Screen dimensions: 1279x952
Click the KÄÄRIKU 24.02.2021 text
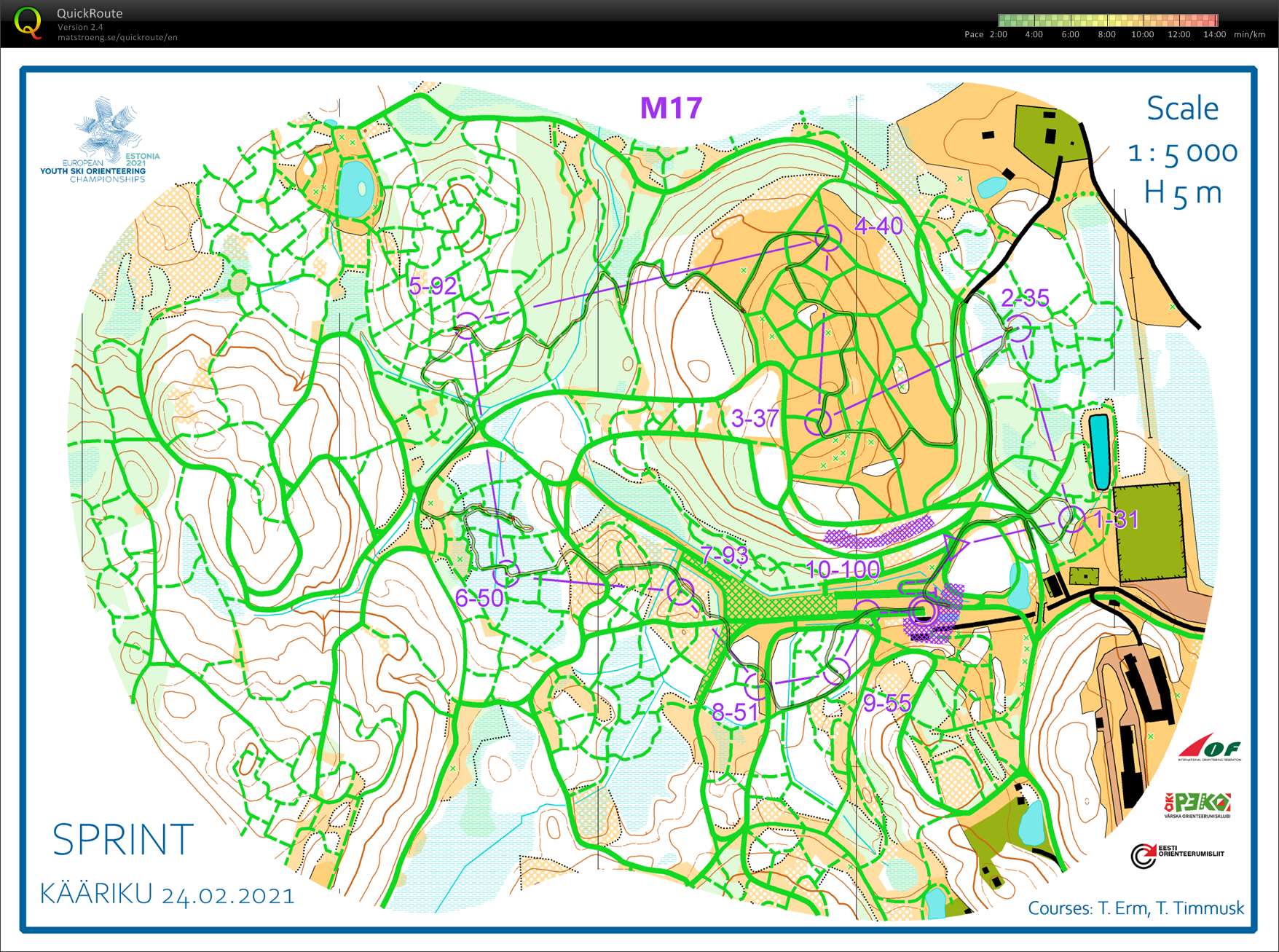tap(167, 894)
